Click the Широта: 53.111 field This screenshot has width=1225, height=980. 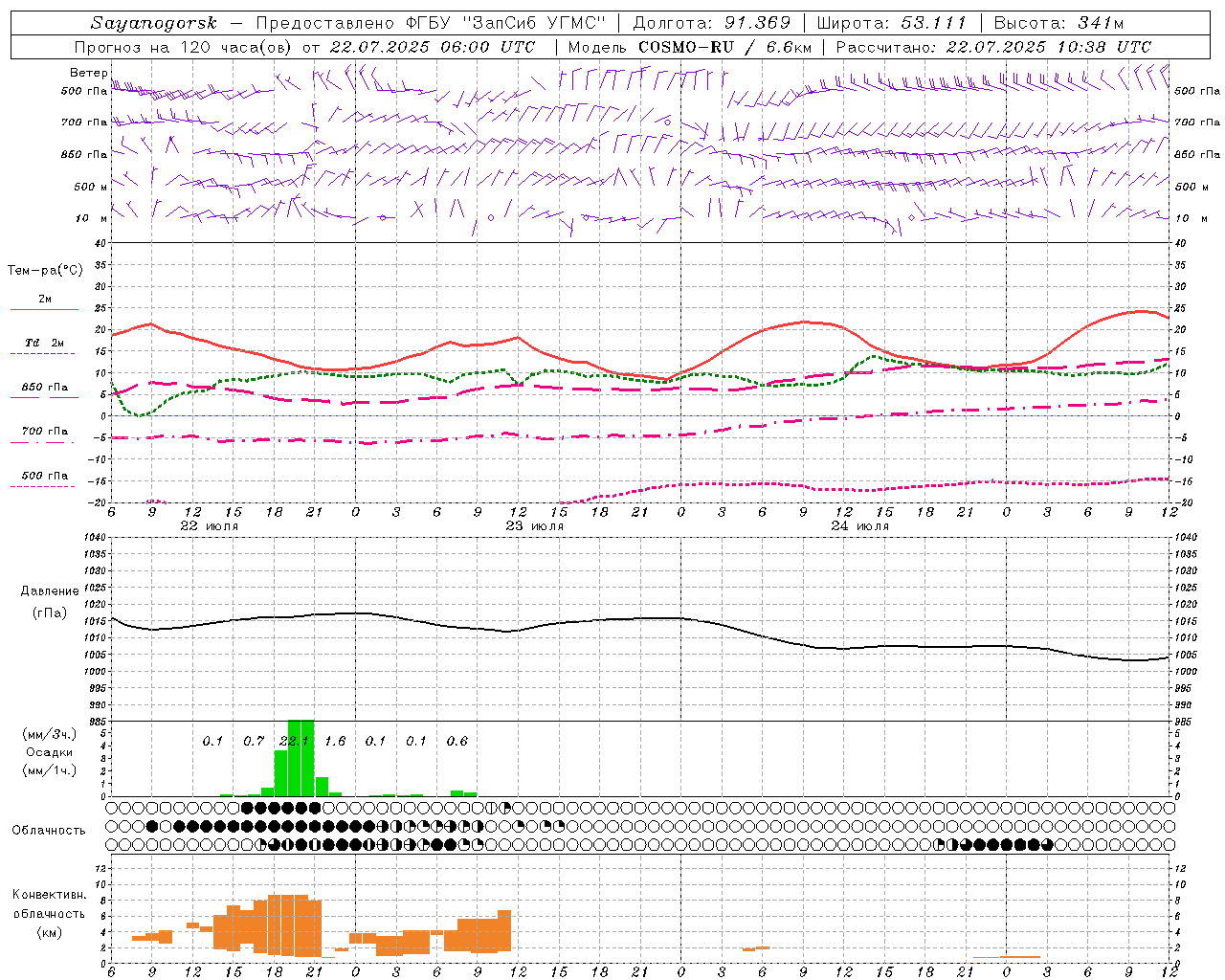891,23
